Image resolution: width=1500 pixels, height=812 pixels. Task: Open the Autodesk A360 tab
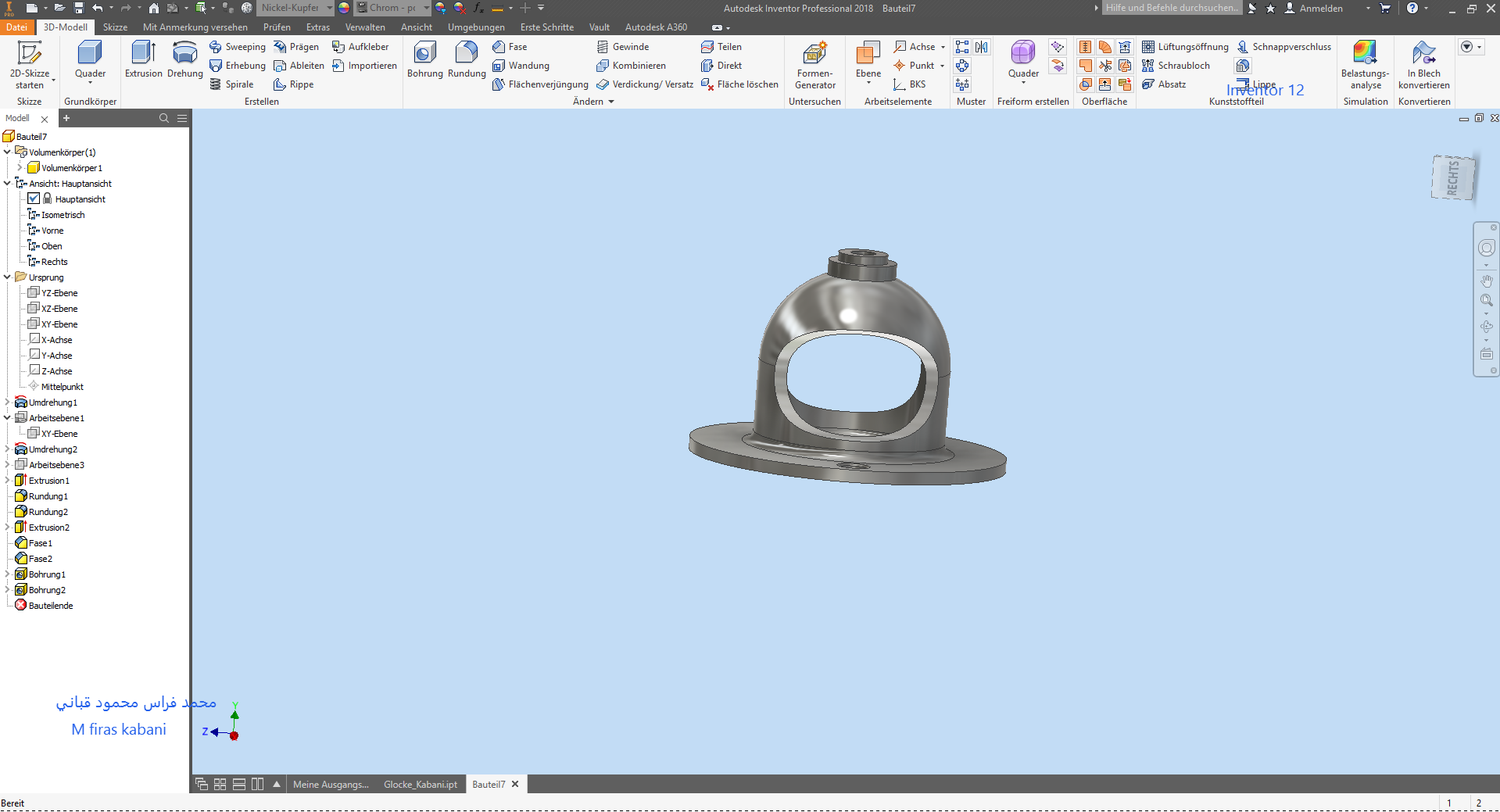[656, 27]
